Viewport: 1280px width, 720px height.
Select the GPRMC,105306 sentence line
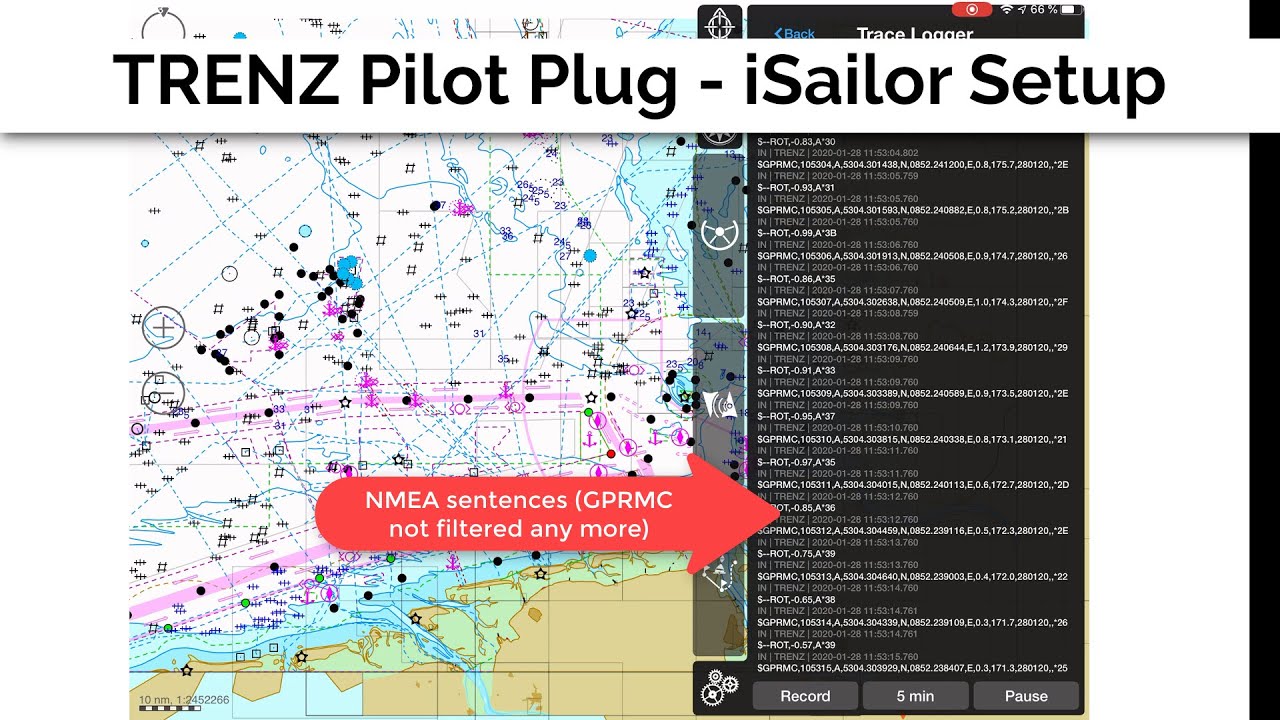[912, 256]
